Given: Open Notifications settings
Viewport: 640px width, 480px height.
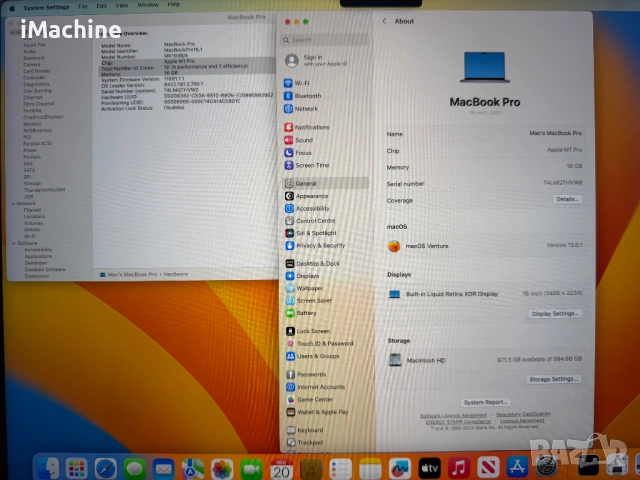Looking at the screenshot, I should point(307,127).
